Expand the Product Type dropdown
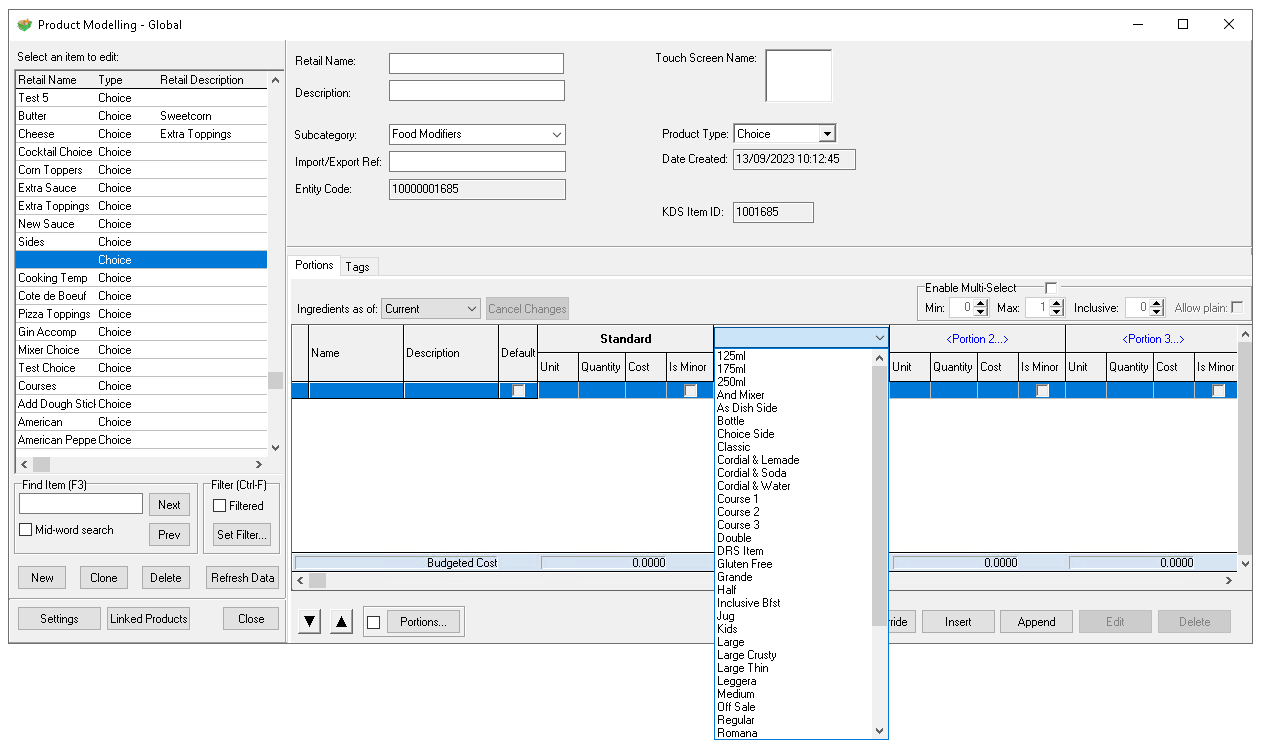Screen dimensions: 1263x741 click(x=826, y=134)
